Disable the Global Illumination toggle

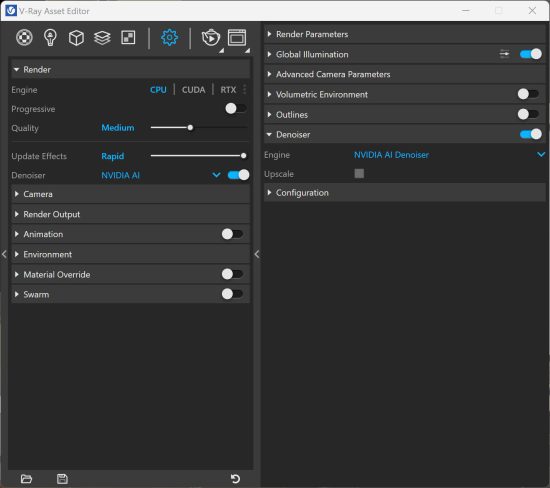point(531,54)
